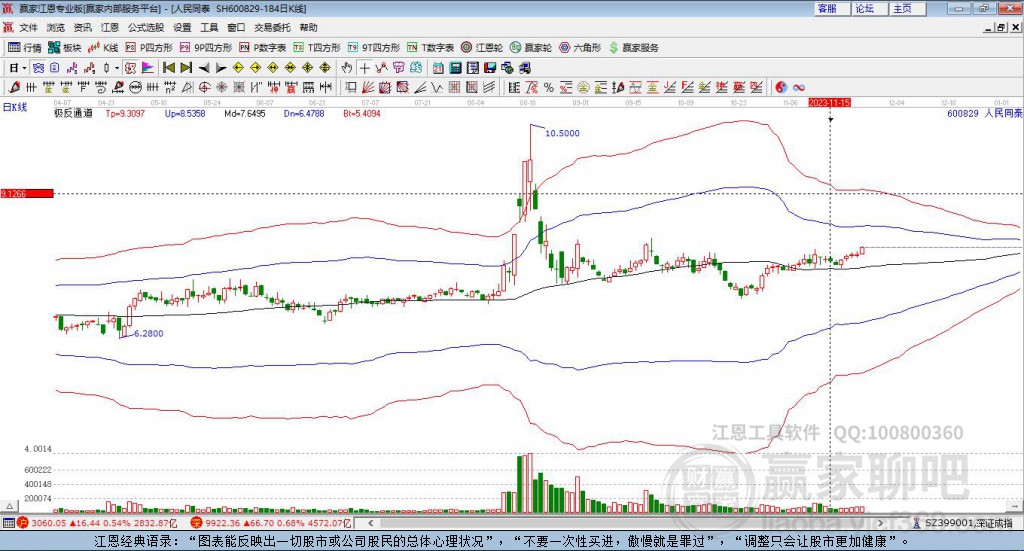This screenshot has height=551, width=1024.
Task: Open the 江恩轮 Gann wheel
Action: [482, 48]
